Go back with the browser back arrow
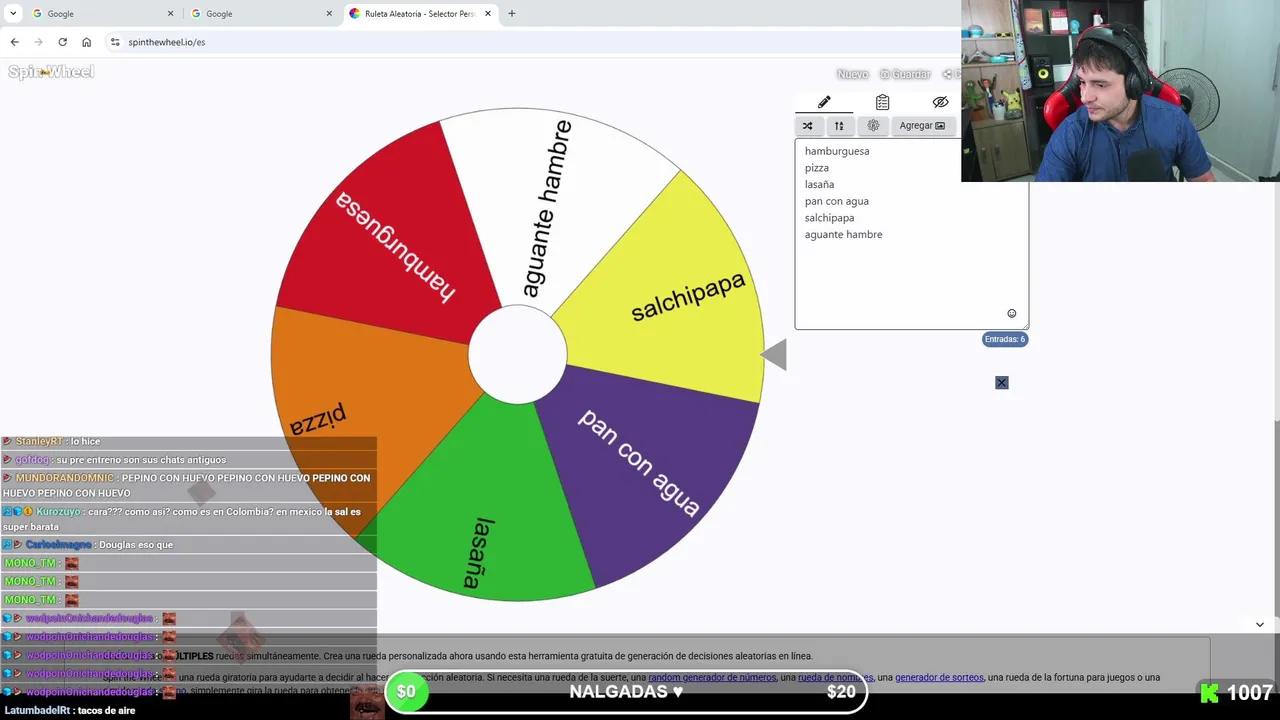 pyautogui.click(x=14, y=42)
